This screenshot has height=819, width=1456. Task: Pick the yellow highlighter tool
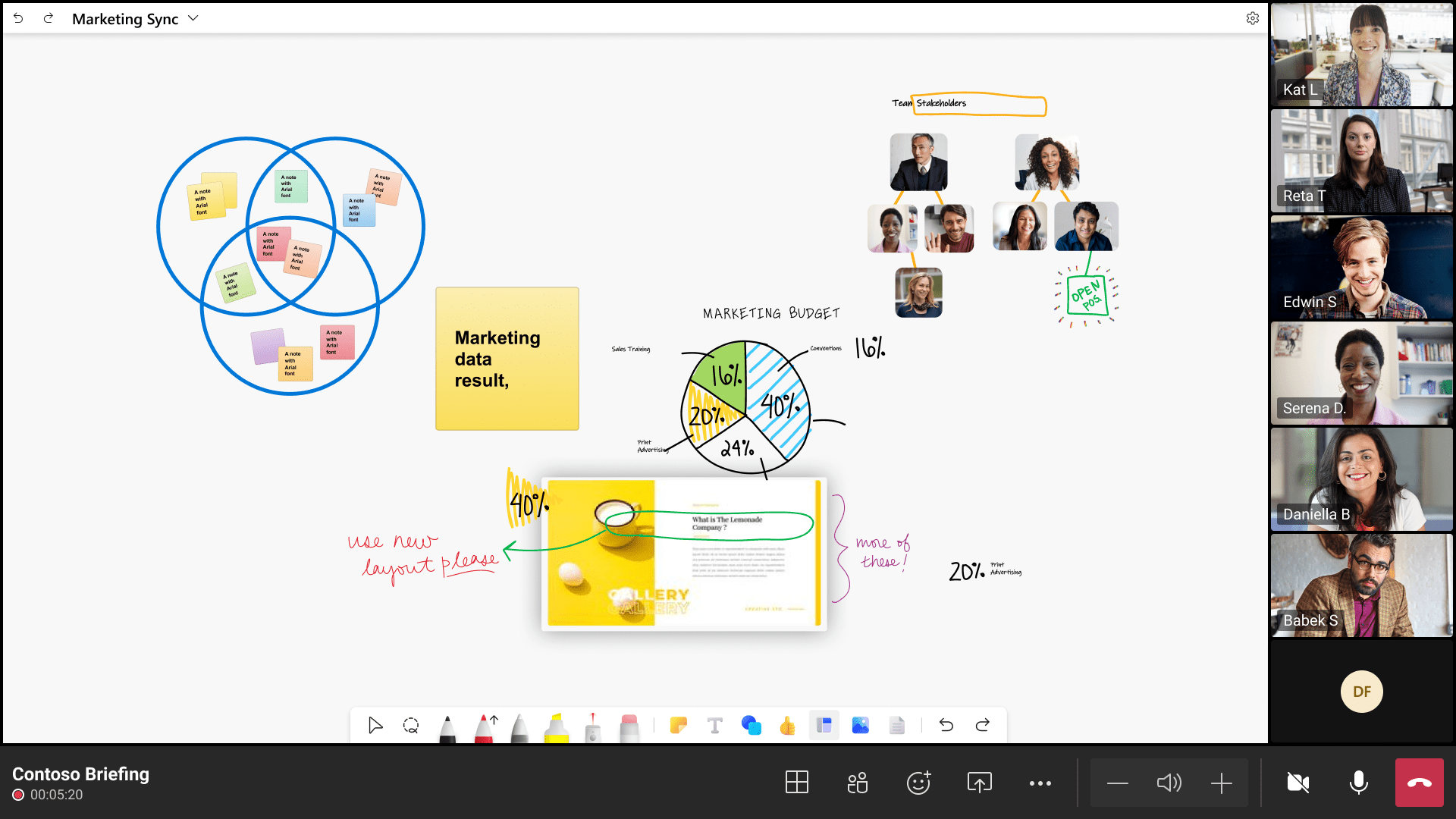pyautogui.click(x=556, y=727)
